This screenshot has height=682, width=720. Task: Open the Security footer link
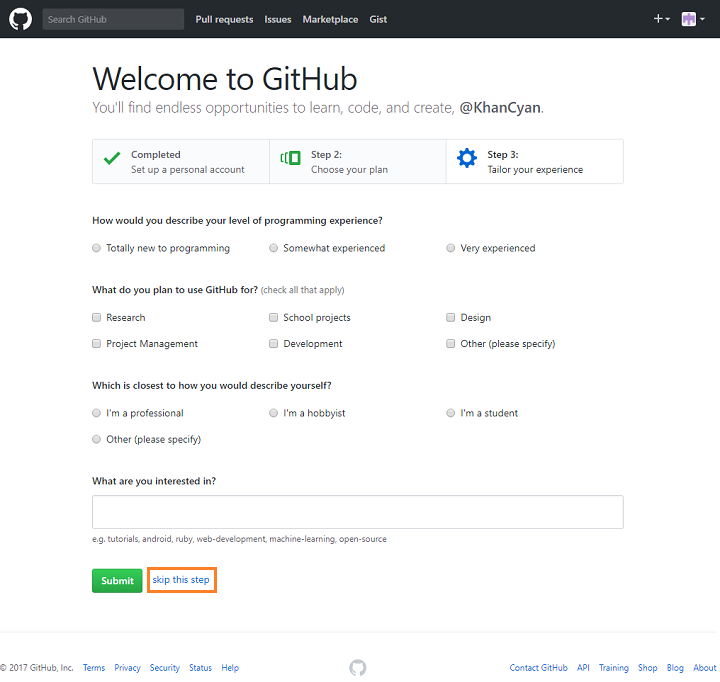point(164,667)
